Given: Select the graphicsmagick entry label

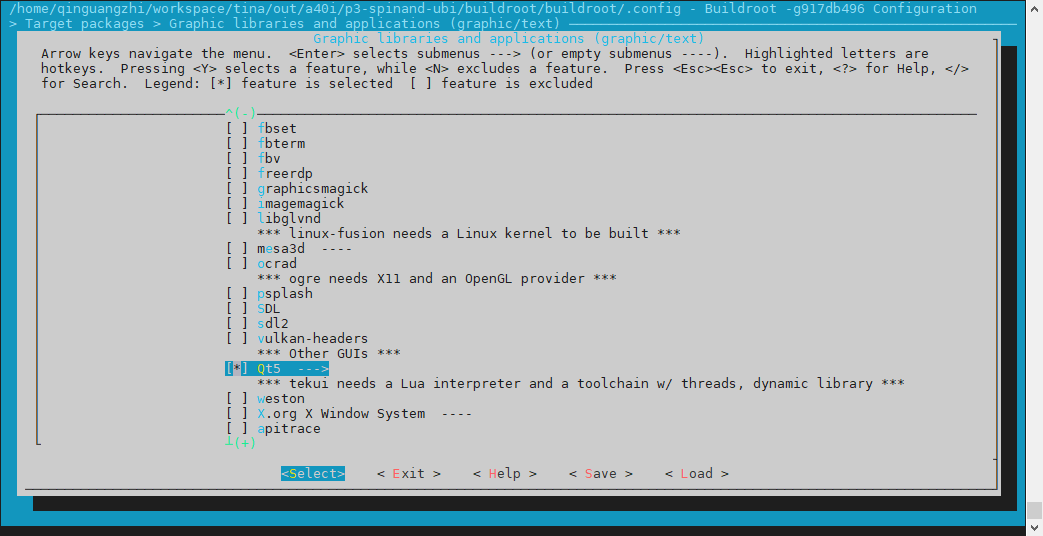Looking at the screenshot, I should pos(313,189).
